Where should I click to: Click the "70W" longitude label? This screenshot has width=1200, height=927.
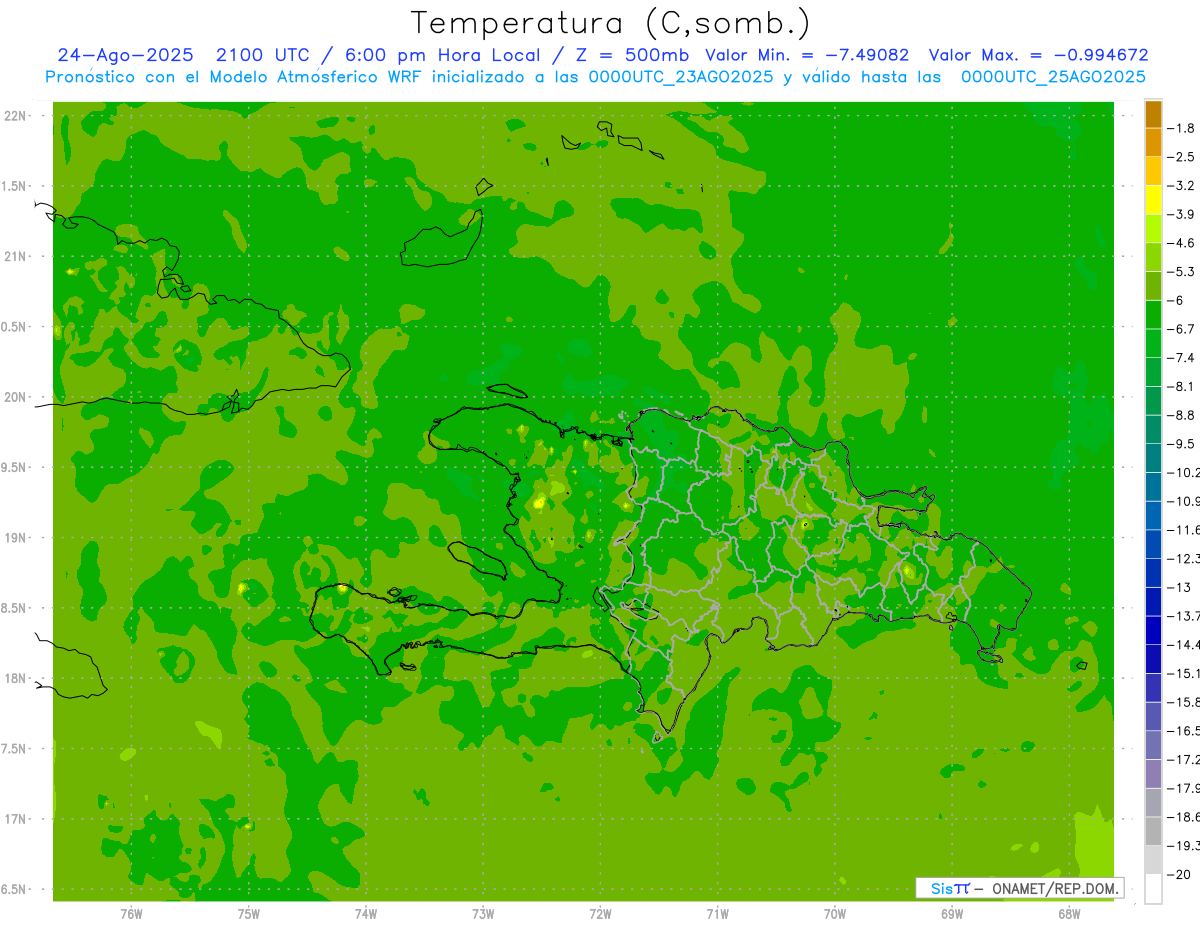[x=835, y=914]
